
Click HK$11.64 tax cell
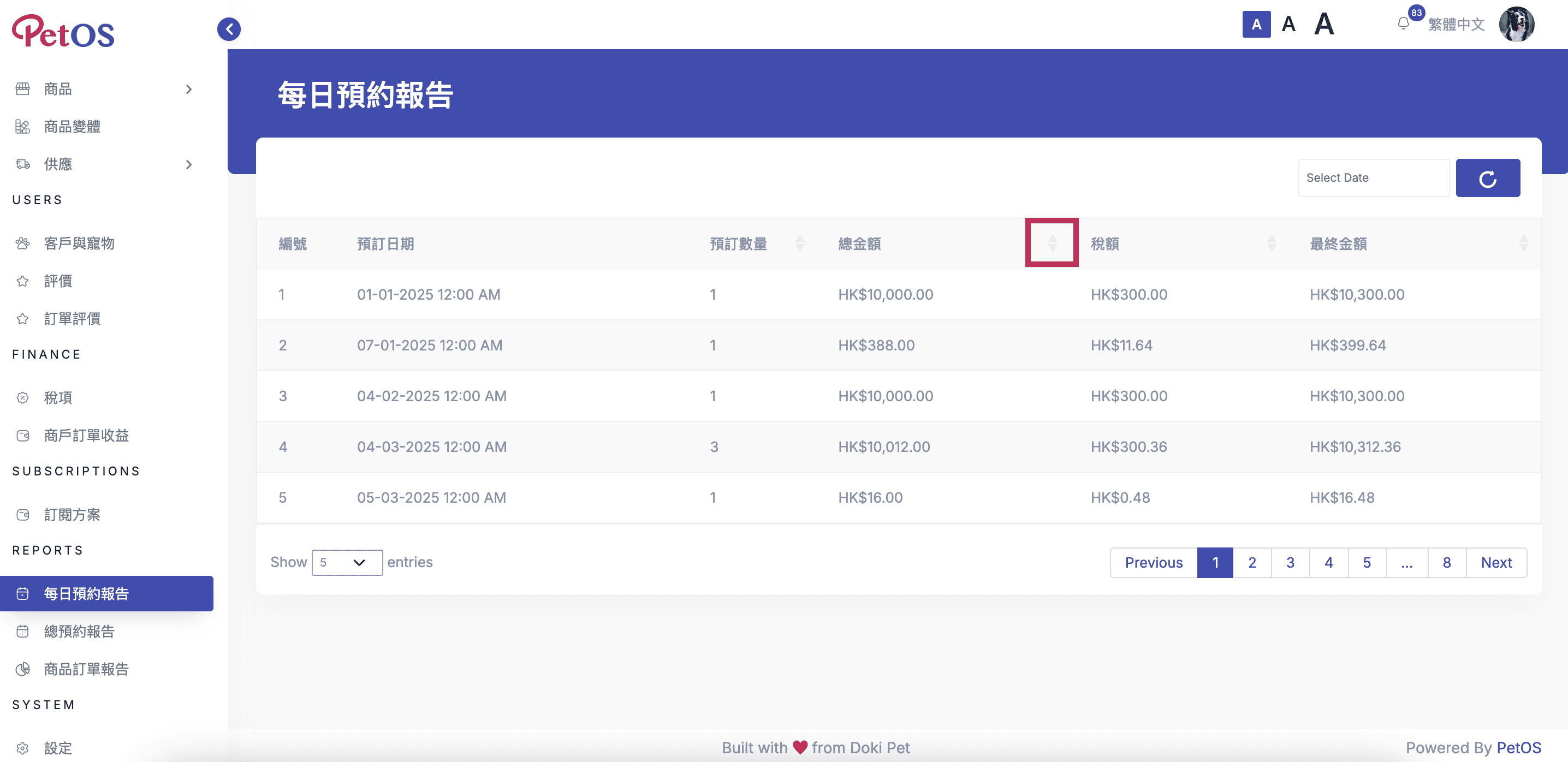pyautogui.click(x=1121, y=345)
